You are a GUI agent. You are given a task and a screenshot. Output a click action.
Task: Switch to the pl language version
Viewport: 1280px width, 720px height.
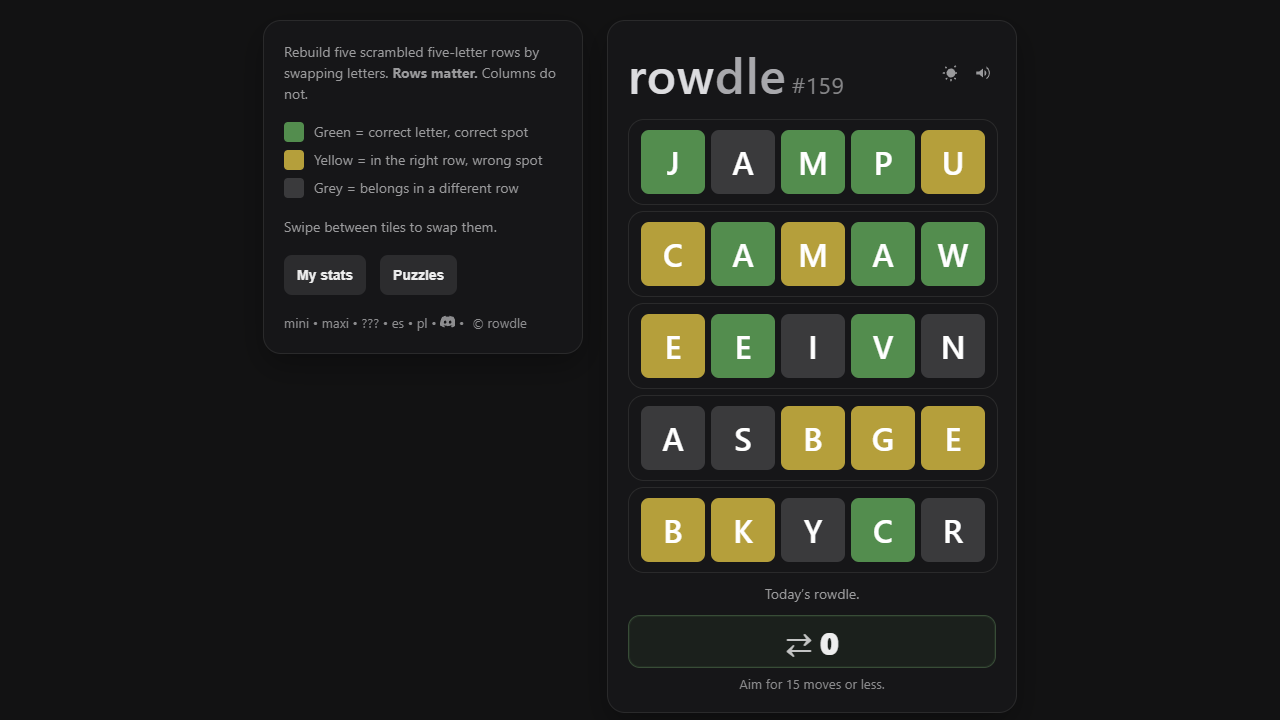click(x=422, y=324)
